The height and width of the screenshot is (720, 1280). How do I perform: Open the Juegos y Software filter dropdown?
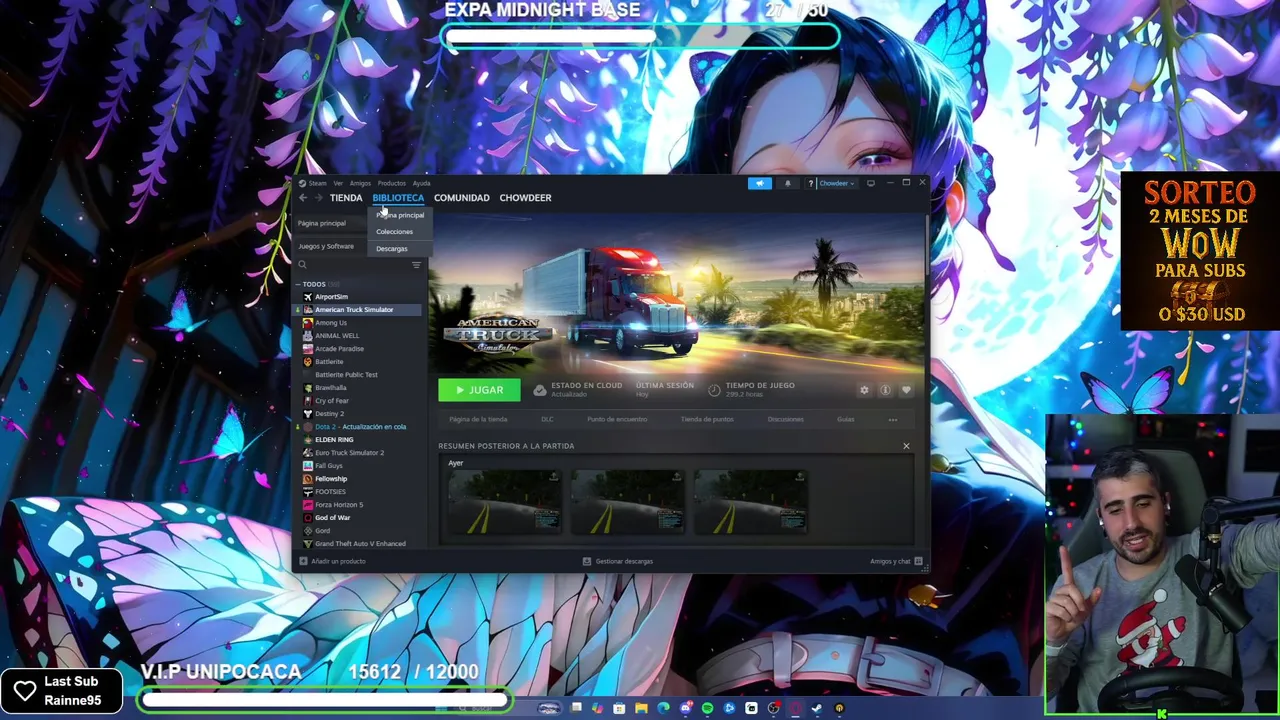pos(326,246)
